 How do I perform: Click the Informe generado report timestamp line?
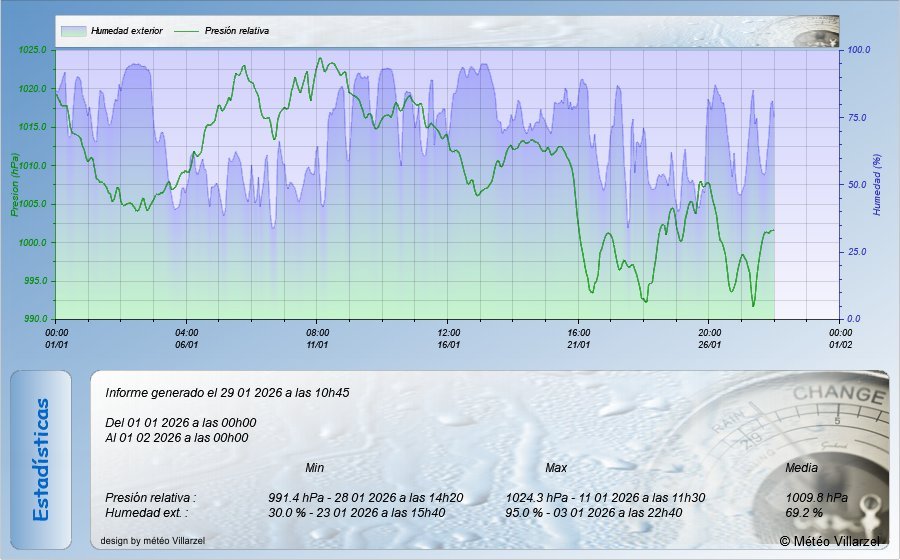pos(227,393)
